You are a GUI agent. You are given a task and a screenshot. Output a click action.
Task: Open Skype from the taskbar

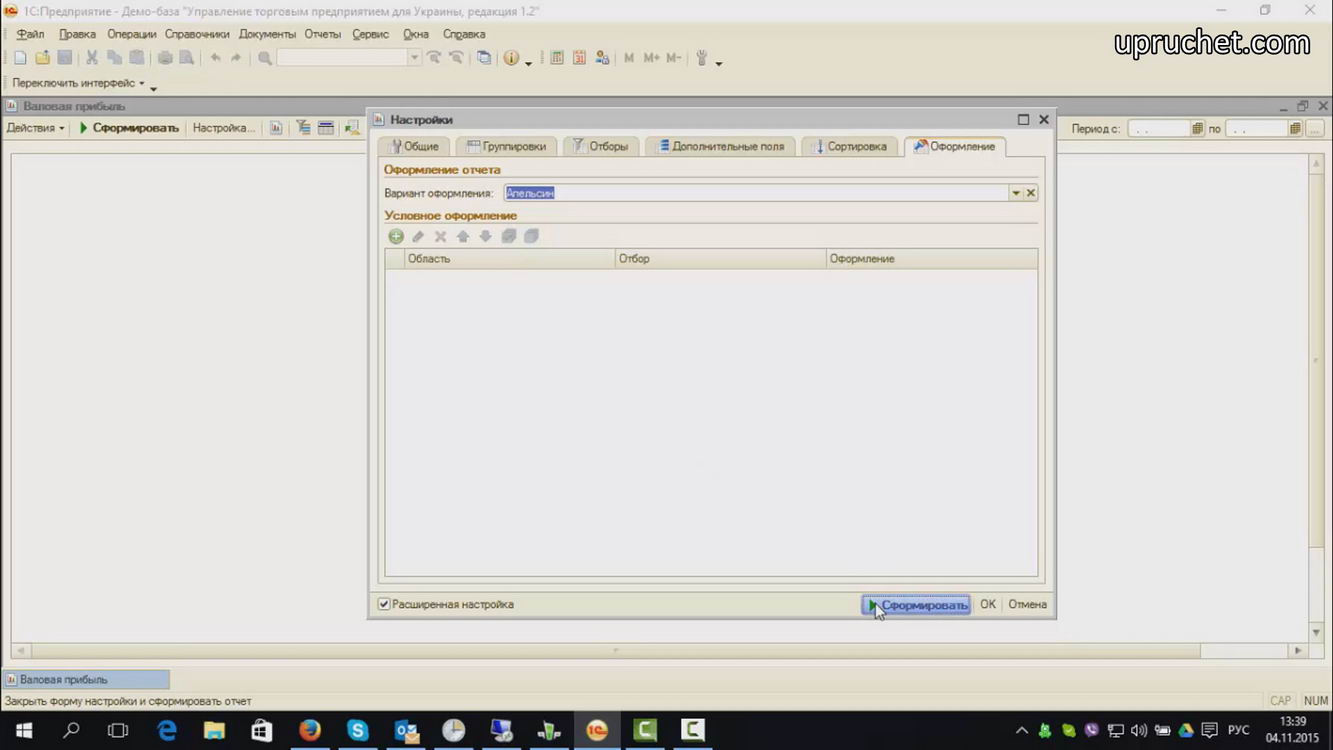[x=358, y=731]
